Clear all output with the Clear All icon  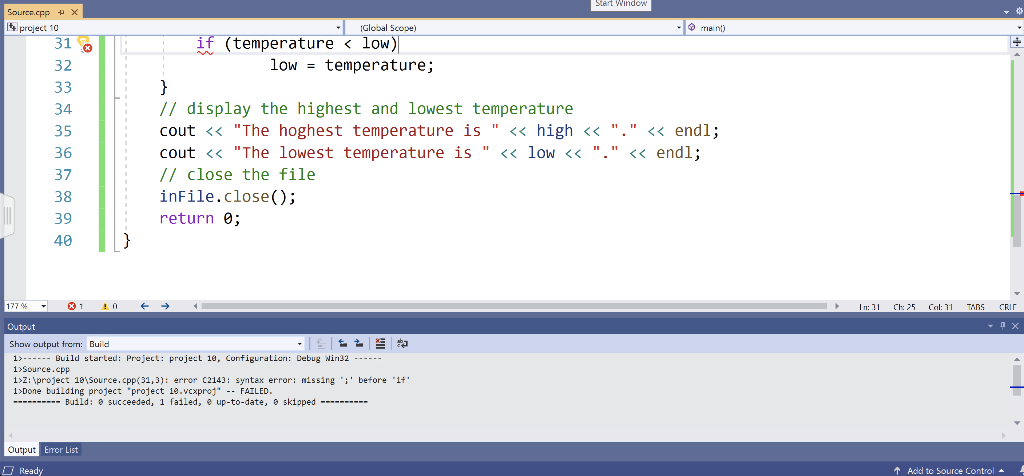click(381, 343)
